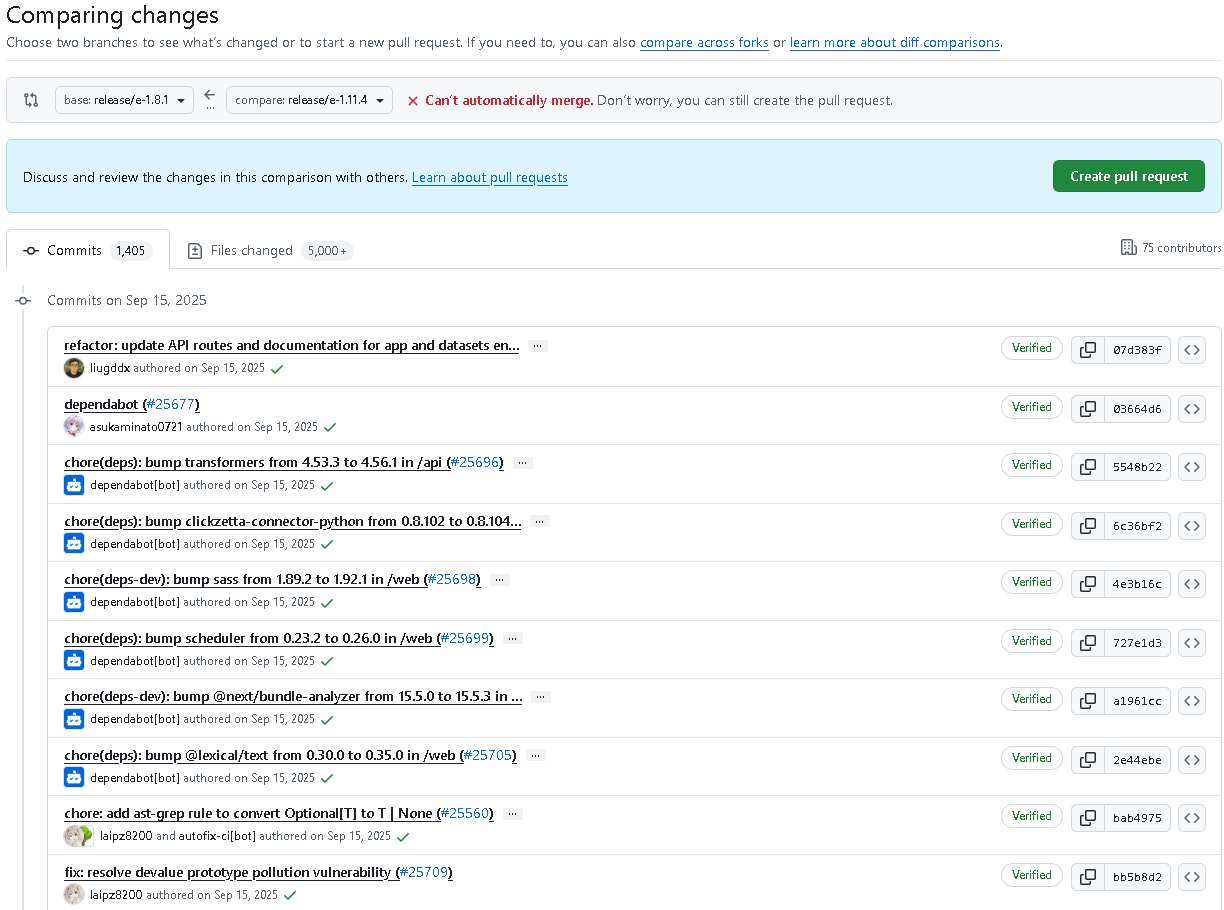Open liugddx author name link
The width and height of the screenshot is (1224, 910).
click(110, 368)
